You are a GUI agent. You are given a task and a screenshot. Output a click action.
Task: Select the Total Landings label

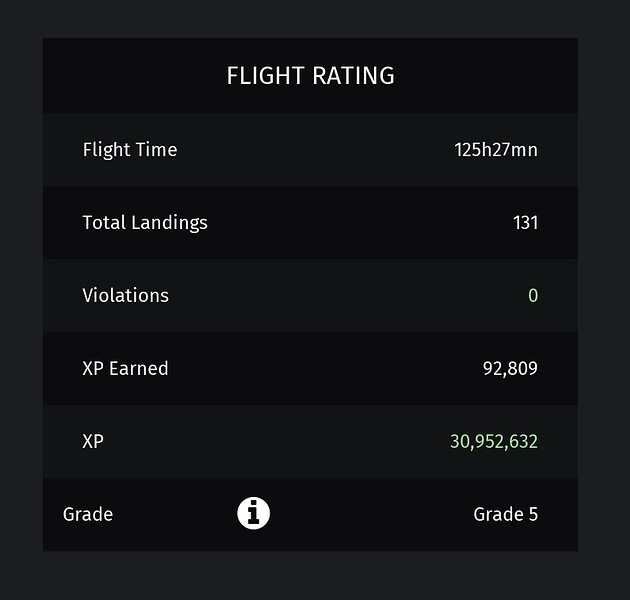(x=145, y=222)
